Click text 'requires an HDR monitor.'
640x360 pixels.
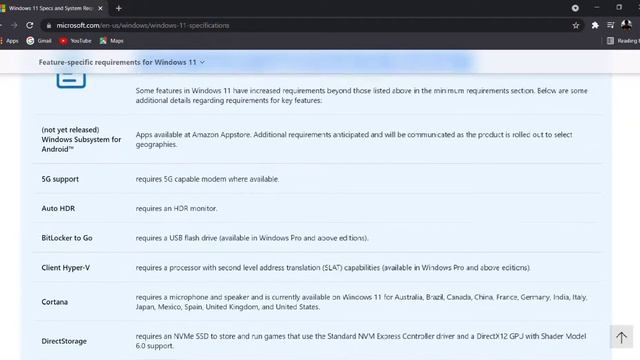pyautogui.click(x=176, y=208)
